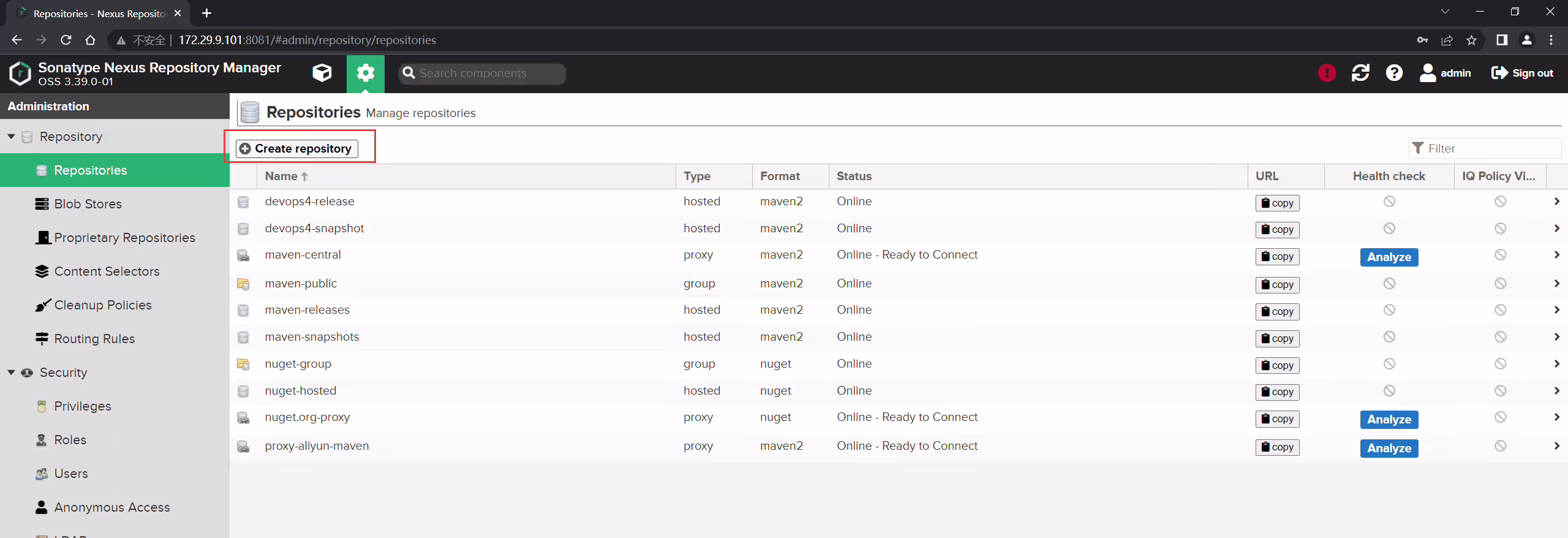Viewport: 1568px width, 538px height.
Task: Copy the URL for nuget-hosted
Action: point(1277,392)
